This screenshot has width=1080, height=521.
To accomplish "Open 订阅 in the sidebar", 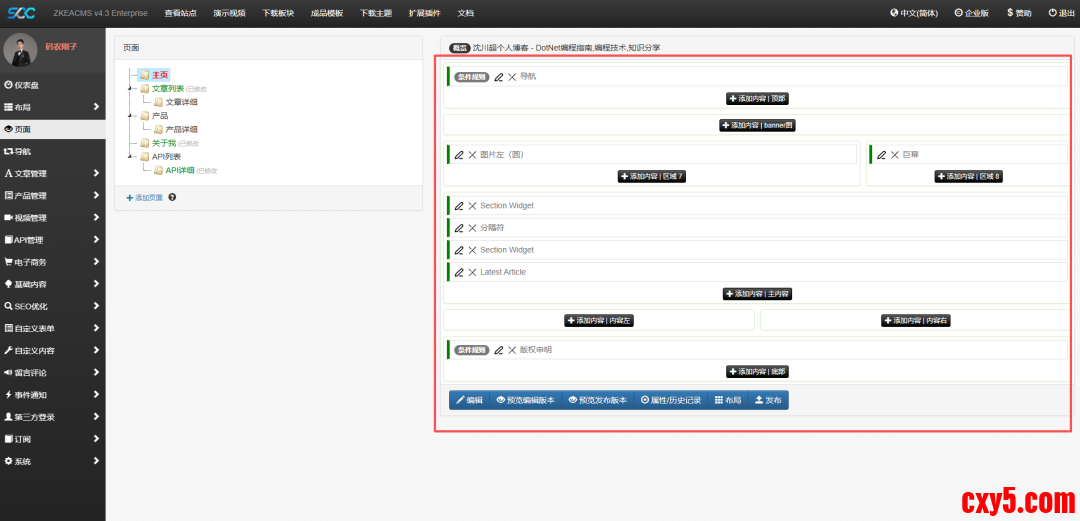I will click(53, 439).
